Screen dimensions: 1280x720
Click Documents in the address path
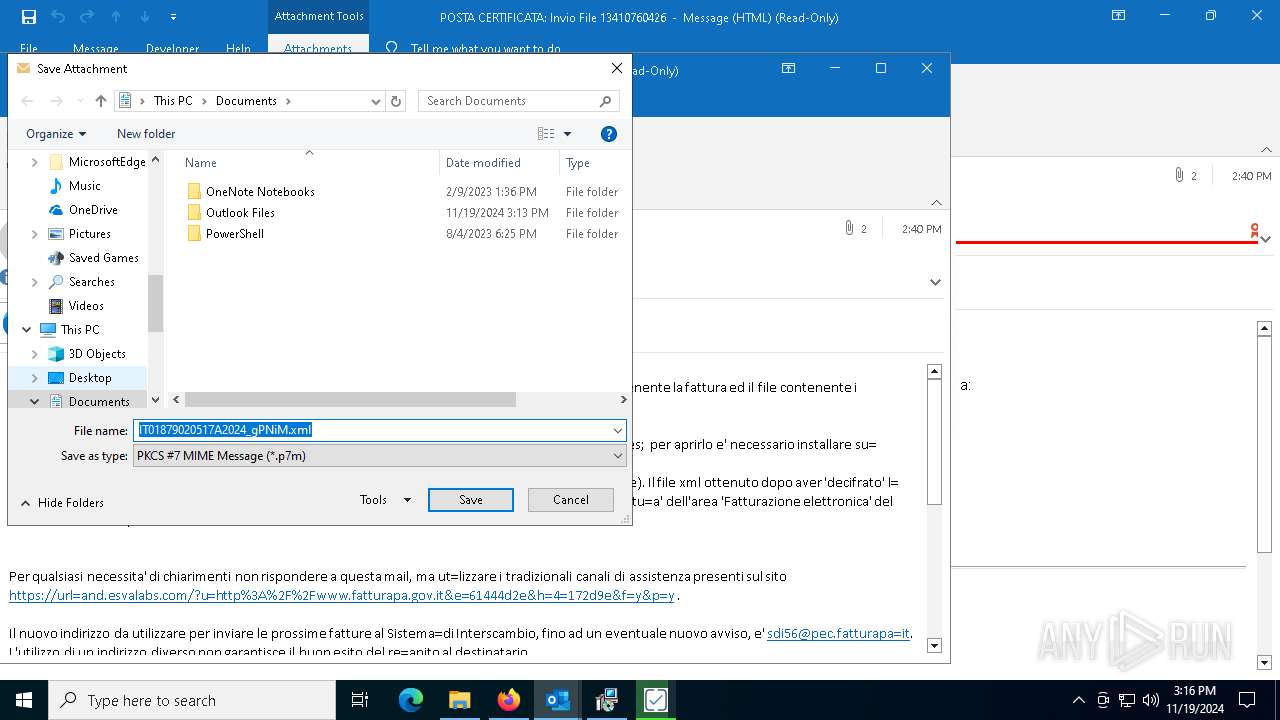[246, 101]
